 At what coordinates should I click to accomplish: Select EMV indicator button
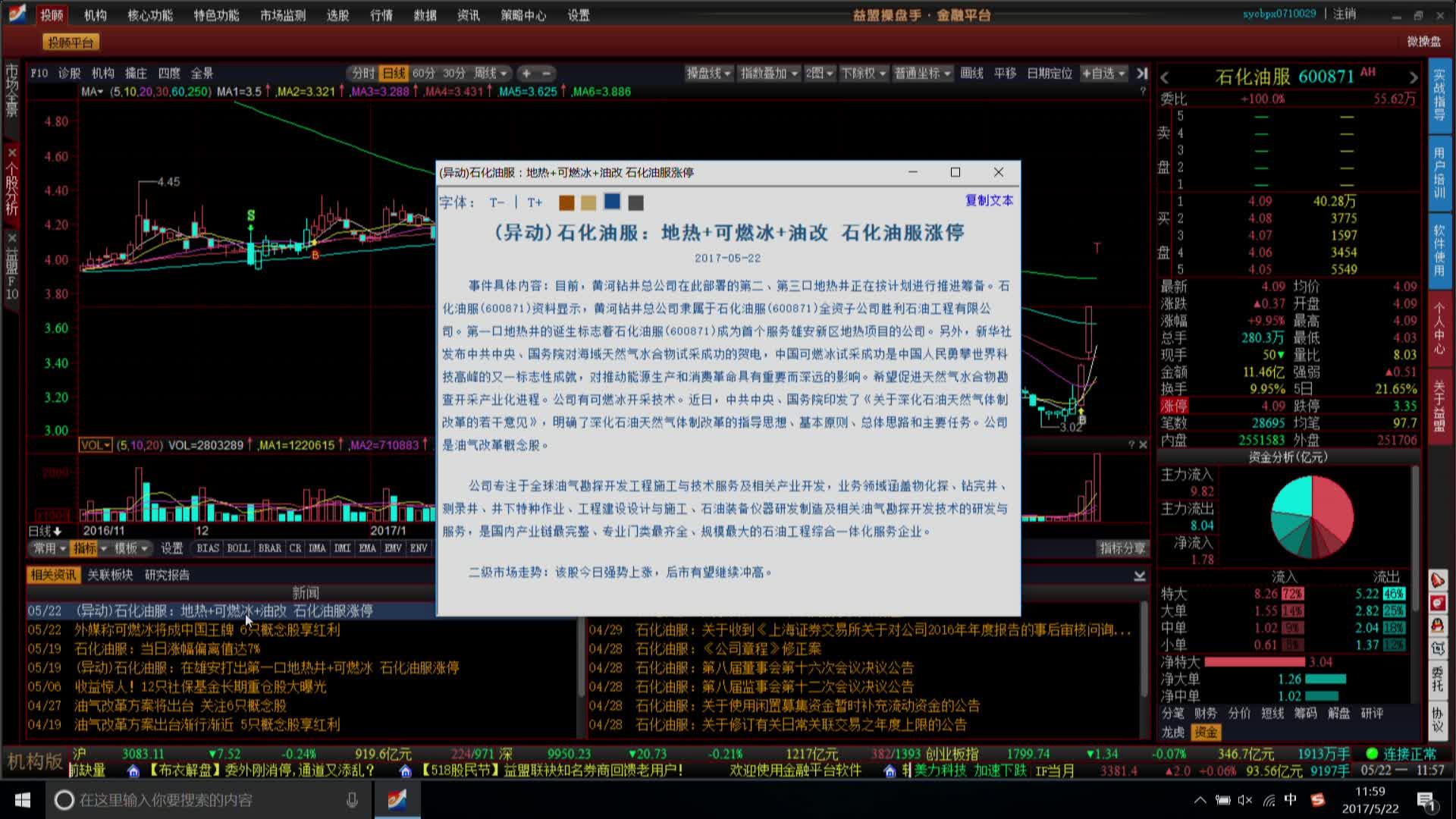tap(393, 548)
